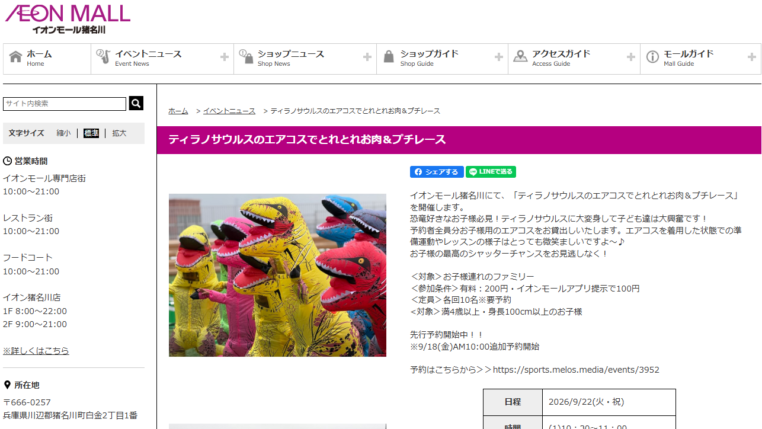This screenshot has height=429, width=762.
Task: Expand the ショップニュース plus menu
Action: (367, 57)
